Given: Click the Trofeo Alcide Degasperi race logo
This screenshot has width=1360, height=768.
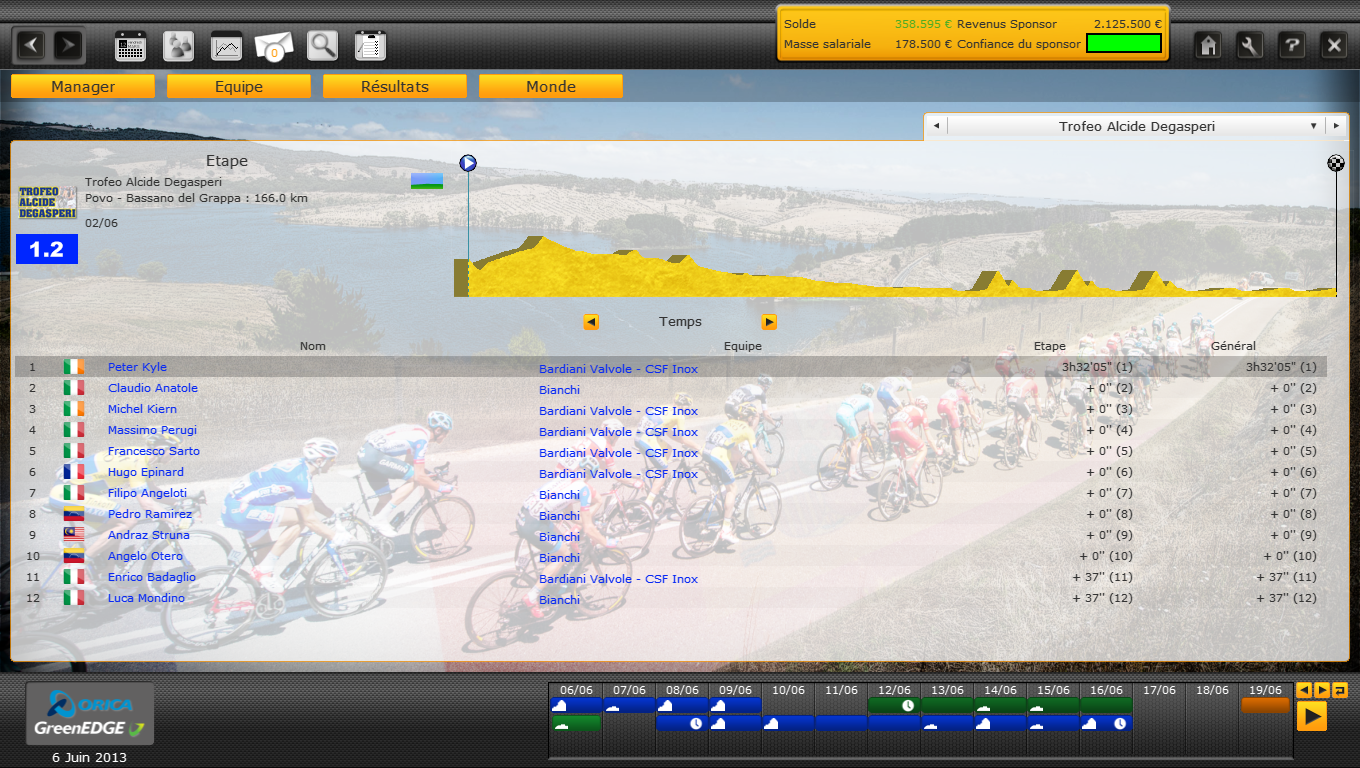Looking at the screenshot, I should coord(48,204).
